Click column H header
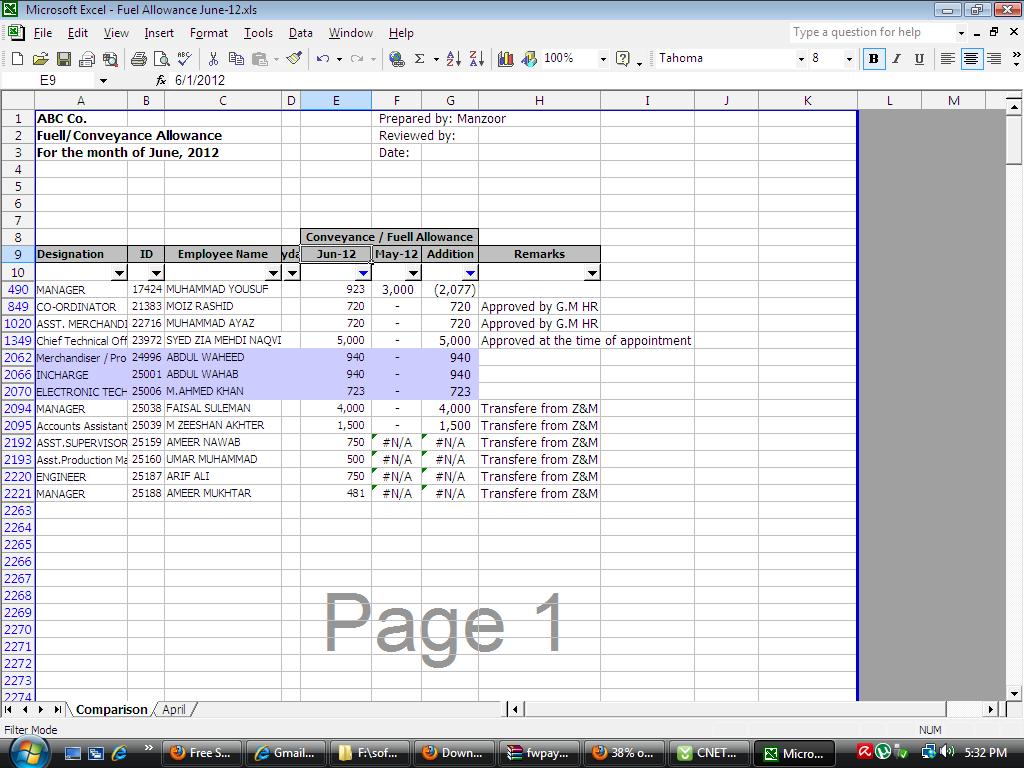 (539, 101)
